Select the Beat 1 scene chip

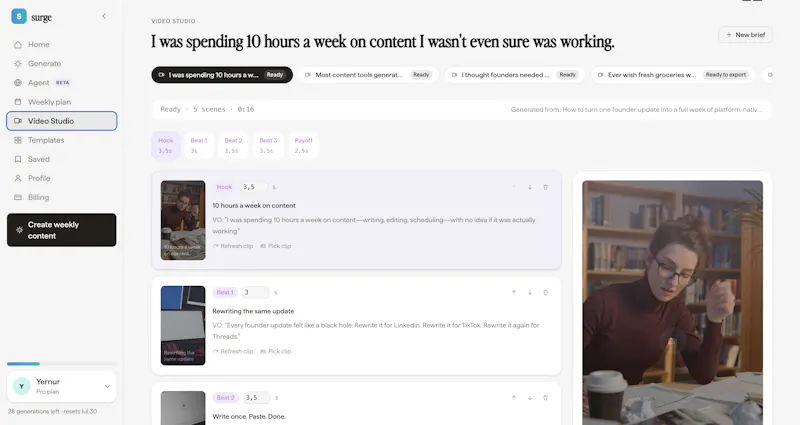[199, 145]
